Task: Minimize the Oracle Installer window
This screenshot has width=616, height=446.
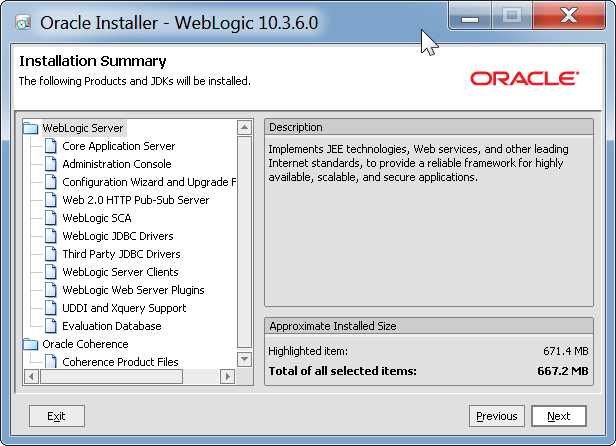Action: pos(469,16)
